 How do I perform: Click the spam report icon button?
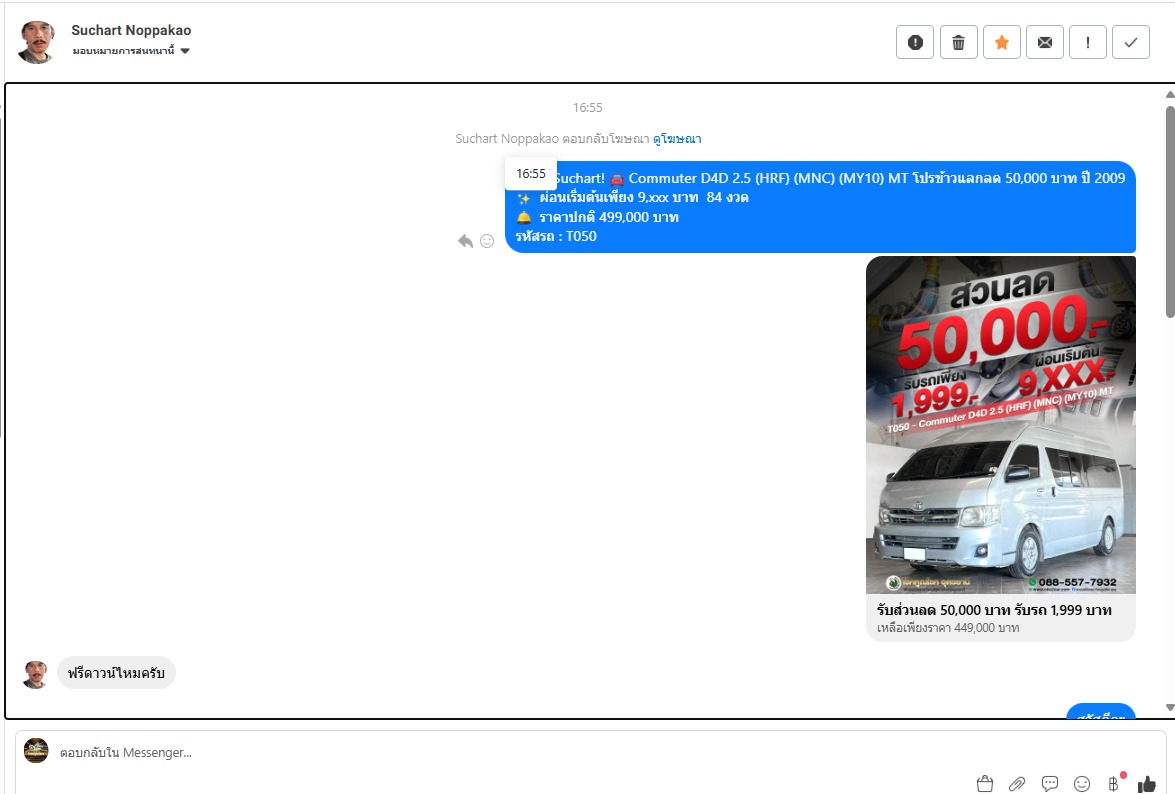[914, 42]
